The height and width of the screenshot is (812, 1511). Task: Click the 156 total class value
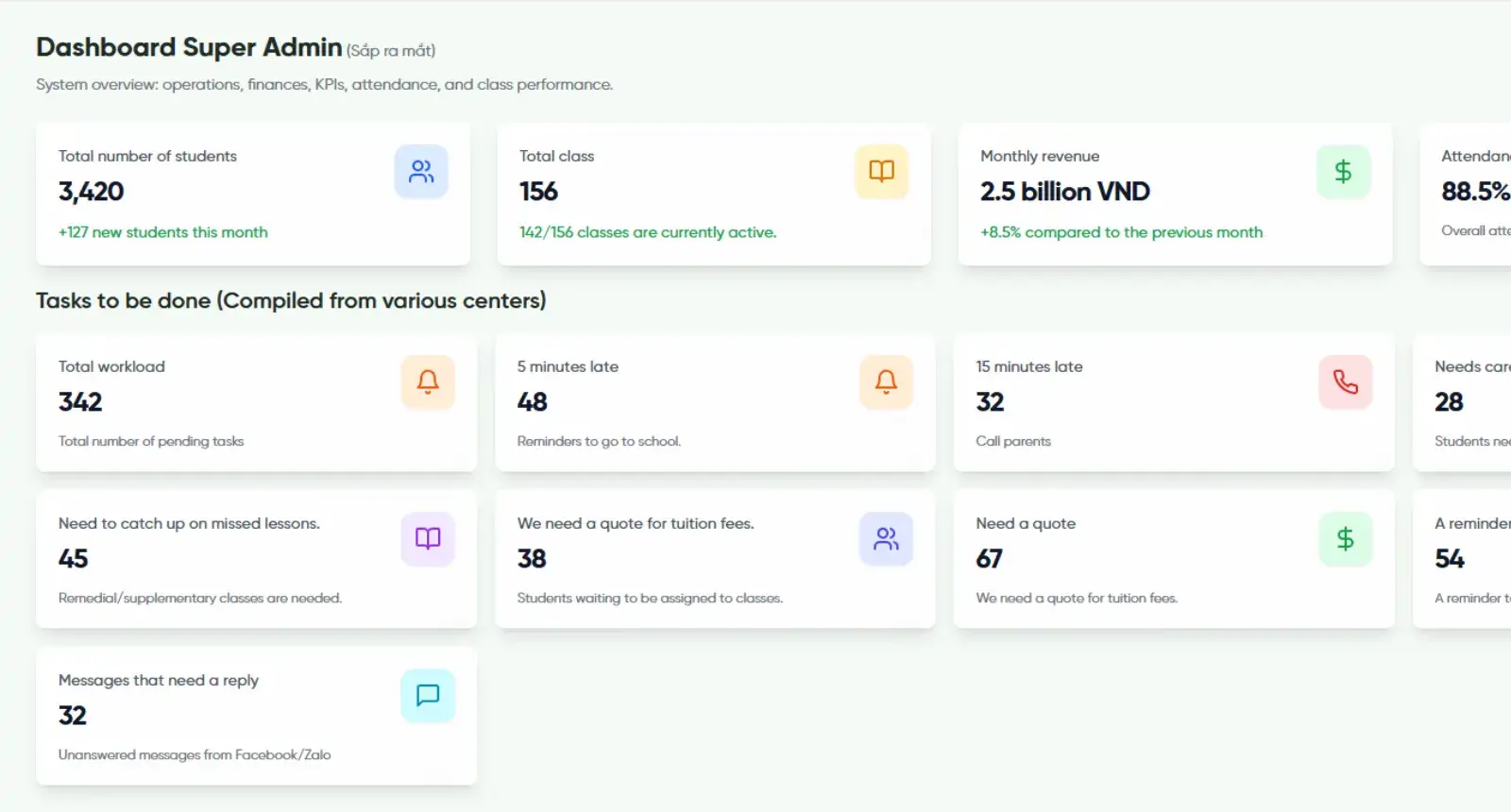[538, 192]
